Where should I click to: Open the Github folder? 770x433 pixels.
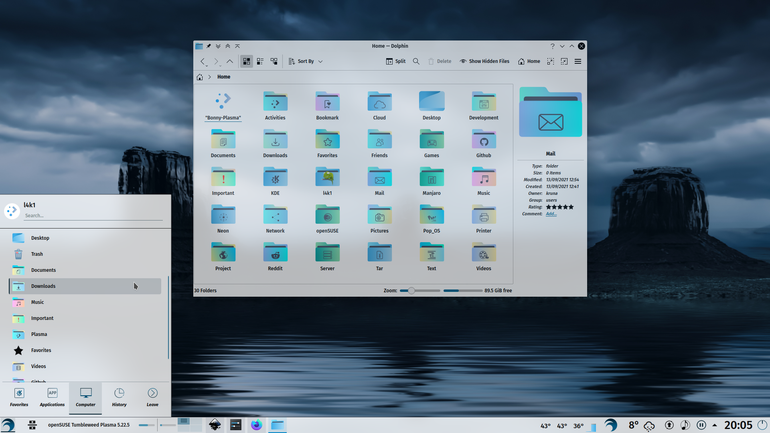click(483, 144)
